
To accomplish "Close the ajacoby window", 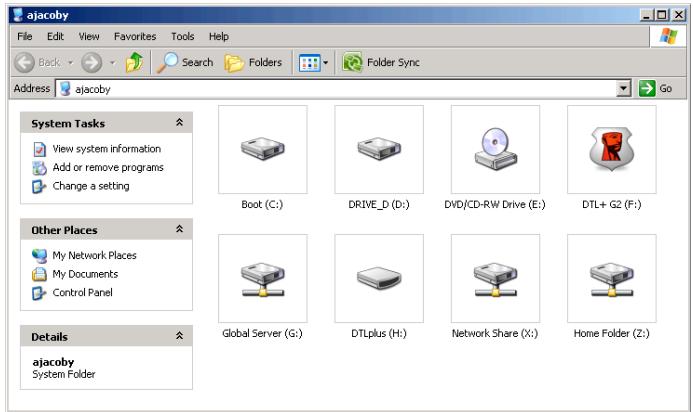I will [678, 15].
